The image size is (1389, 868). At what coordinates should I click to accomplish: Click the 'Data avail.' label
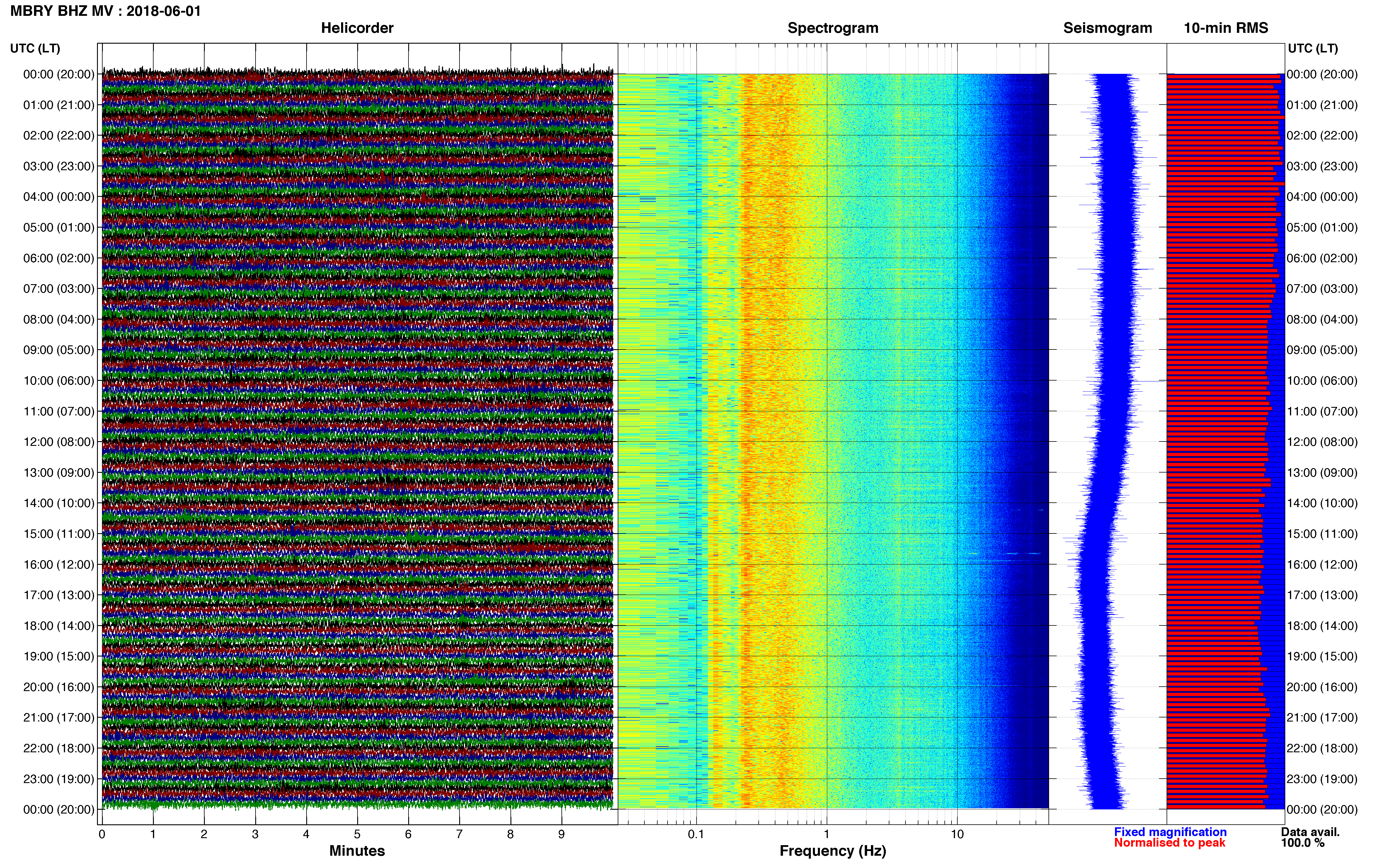coord(1310,832)
